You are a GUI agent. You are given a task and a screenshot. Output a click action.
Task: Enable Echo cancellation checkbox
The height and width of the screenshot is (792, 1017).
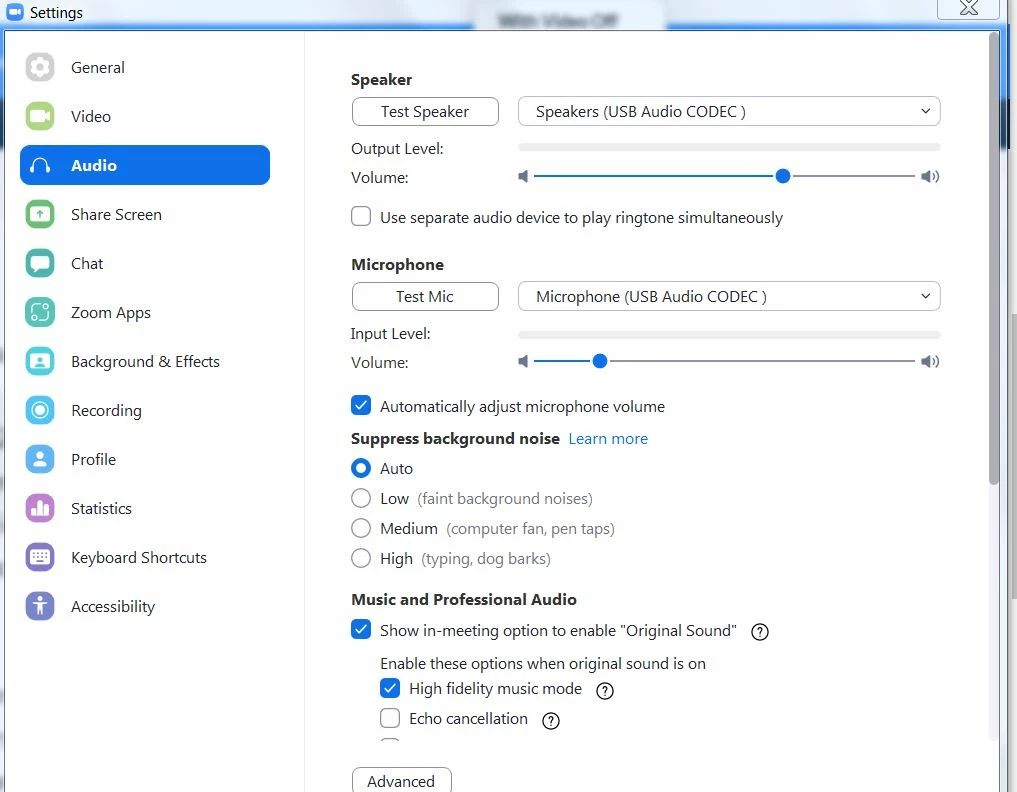[x=390, y=718]
